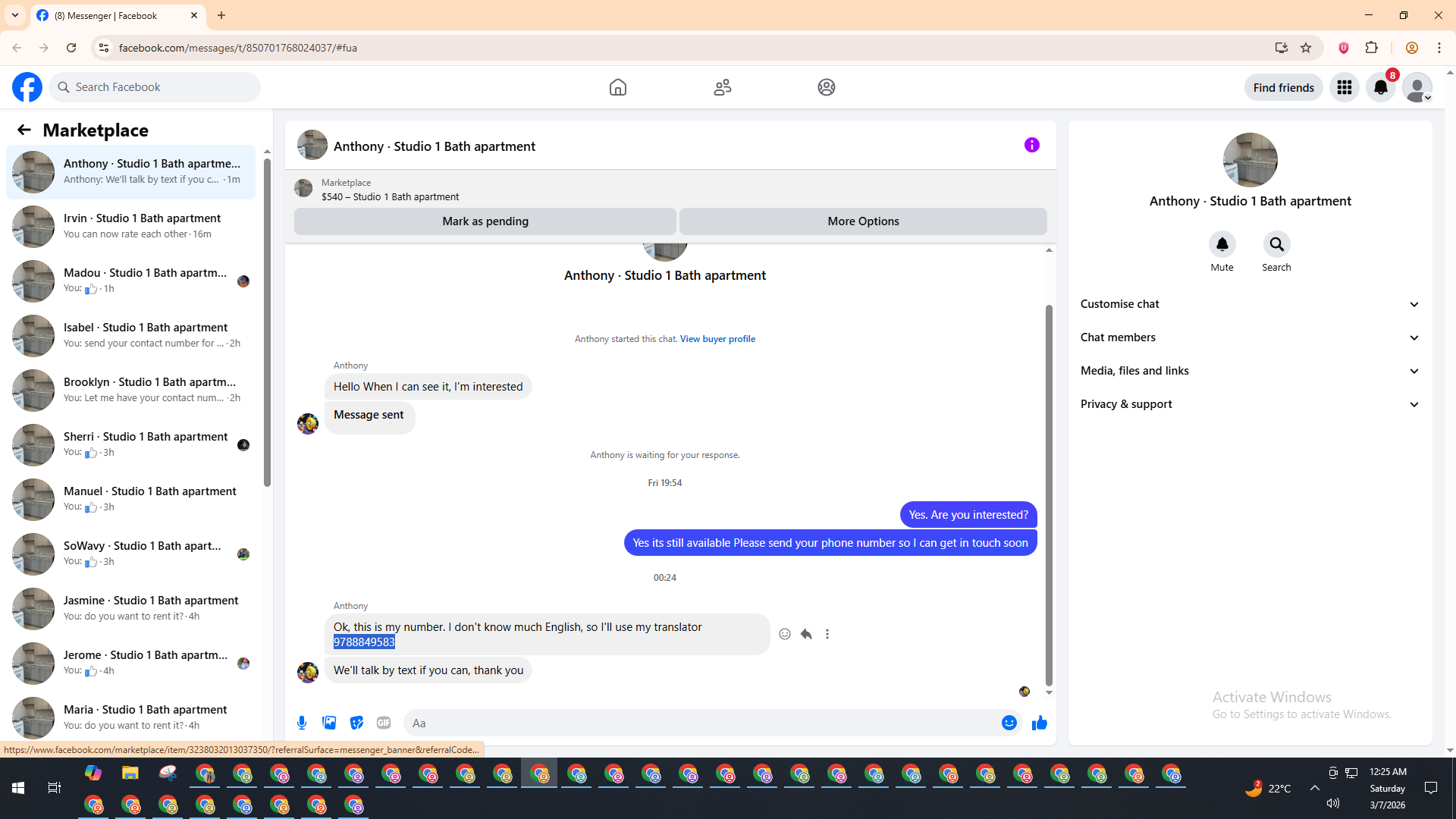Attach a photo using image icon
The width and height of the screenshot is (1456, 819).
329,723
